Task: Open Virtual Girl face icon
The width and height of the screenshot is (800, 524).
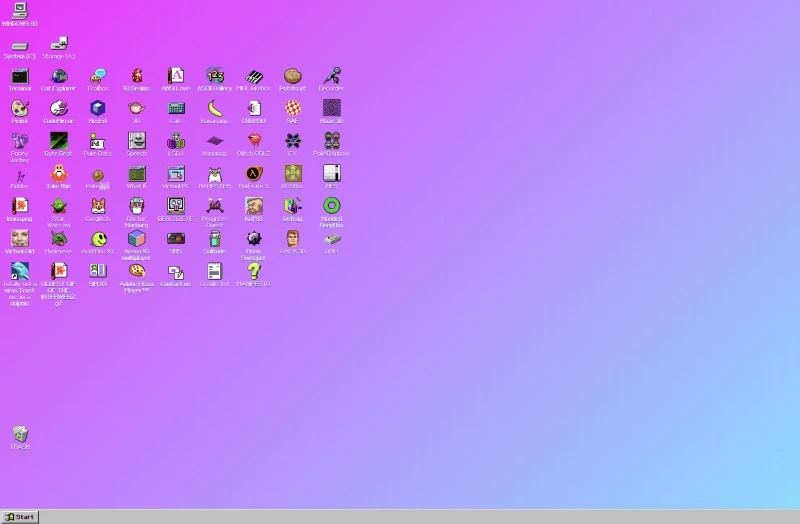Action: tap(19, 239)
